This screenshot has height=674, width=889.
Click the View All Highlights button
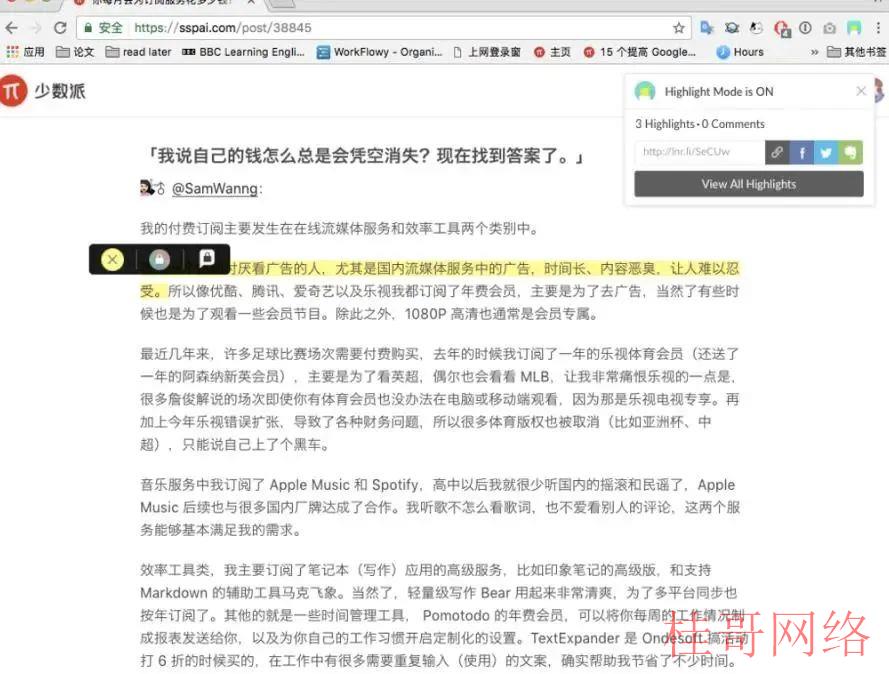[x=749, y=184]
